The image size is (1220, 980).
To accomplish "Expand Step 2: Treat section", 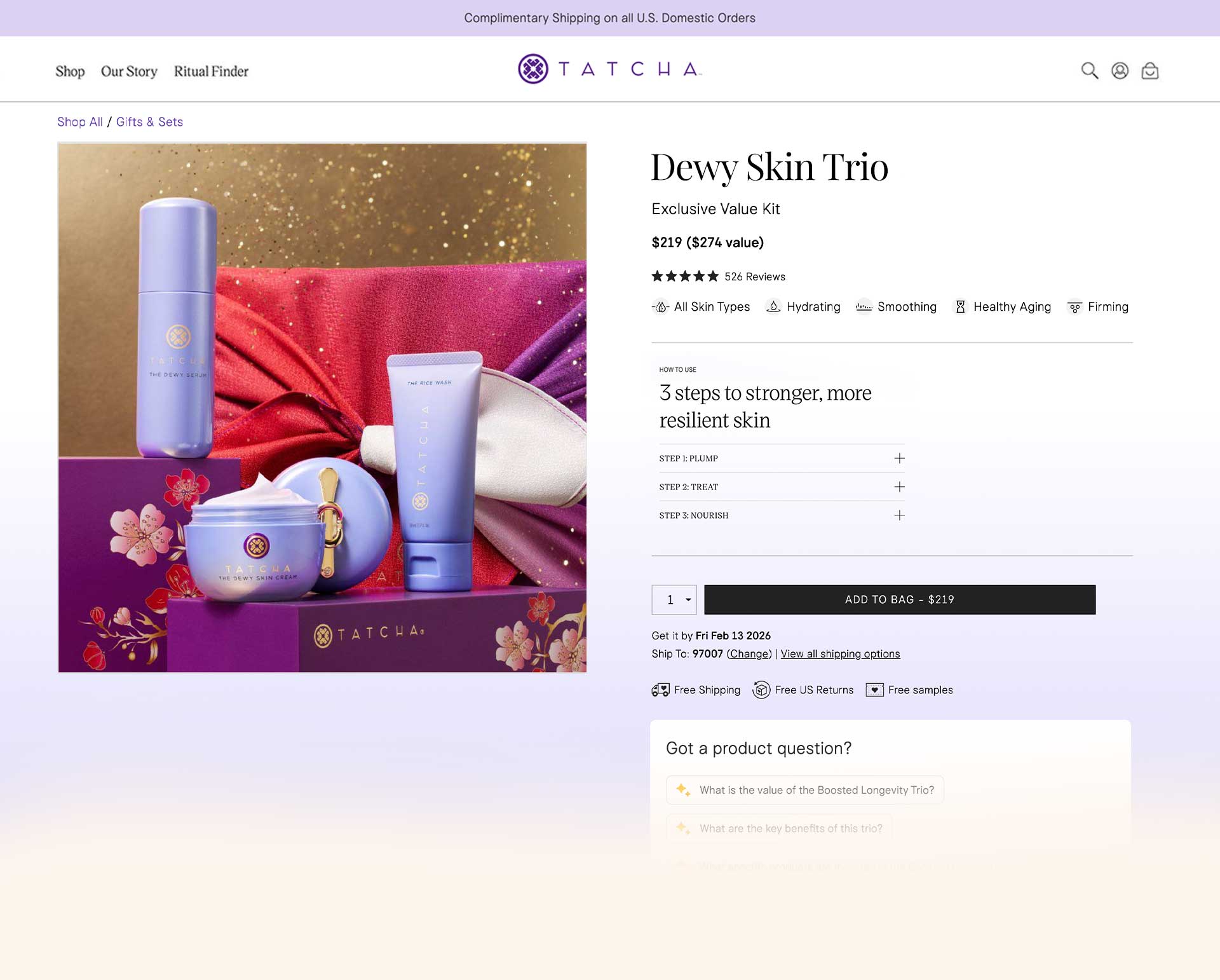I will point(898,487).
